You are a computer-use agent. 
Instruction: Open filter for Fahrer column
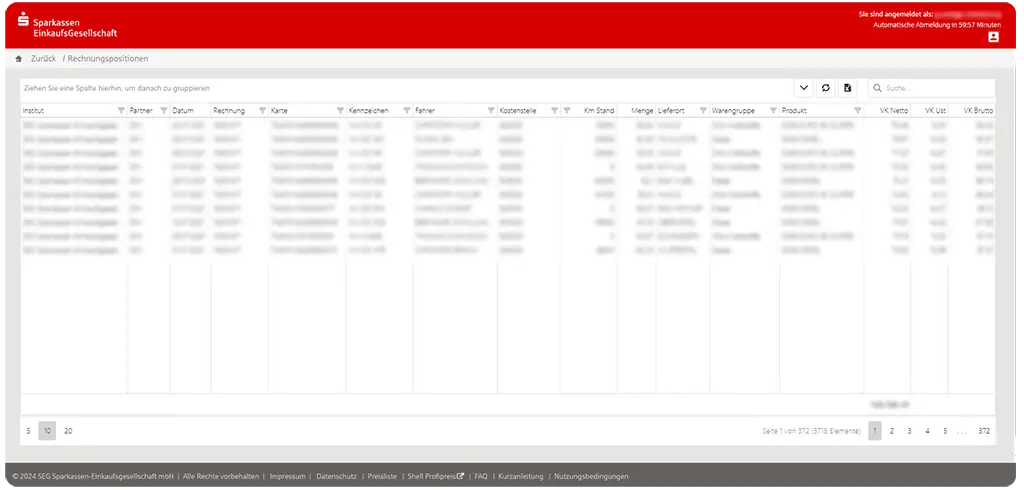tap(491, 110)
